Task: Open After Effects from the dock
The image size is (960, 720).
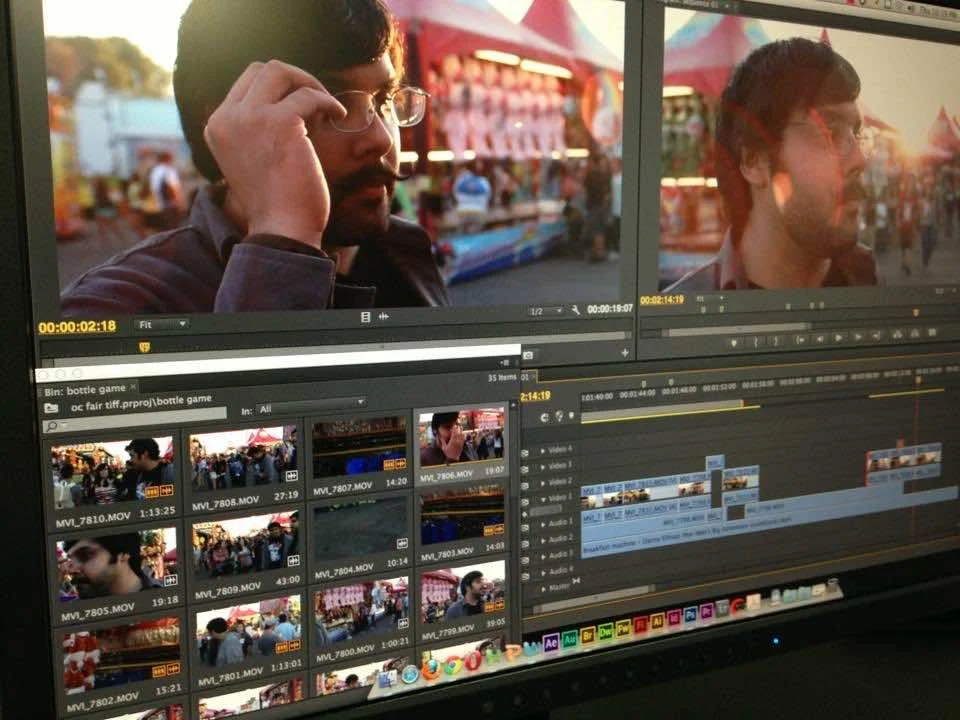Action: [x=551, y=643]
